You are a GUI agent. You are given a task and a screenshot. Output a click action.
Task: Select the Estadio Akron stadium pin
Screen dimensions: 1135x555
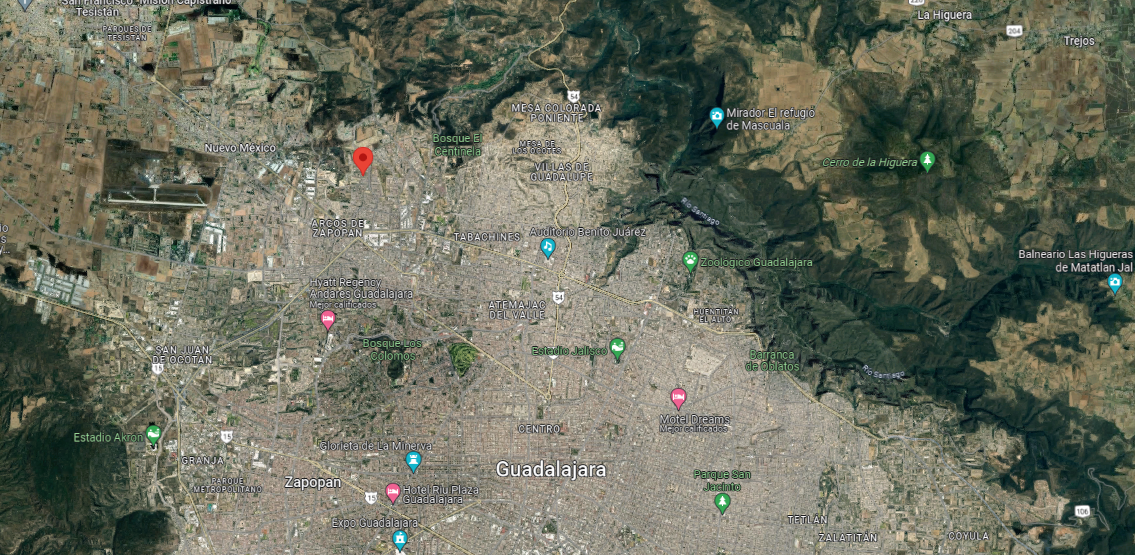[x=153, y=435]
